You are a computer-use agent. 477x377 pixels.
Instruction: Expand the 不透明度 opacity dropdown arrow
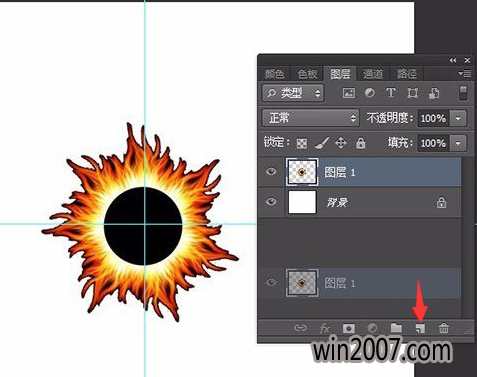click(x=458, y=118)
